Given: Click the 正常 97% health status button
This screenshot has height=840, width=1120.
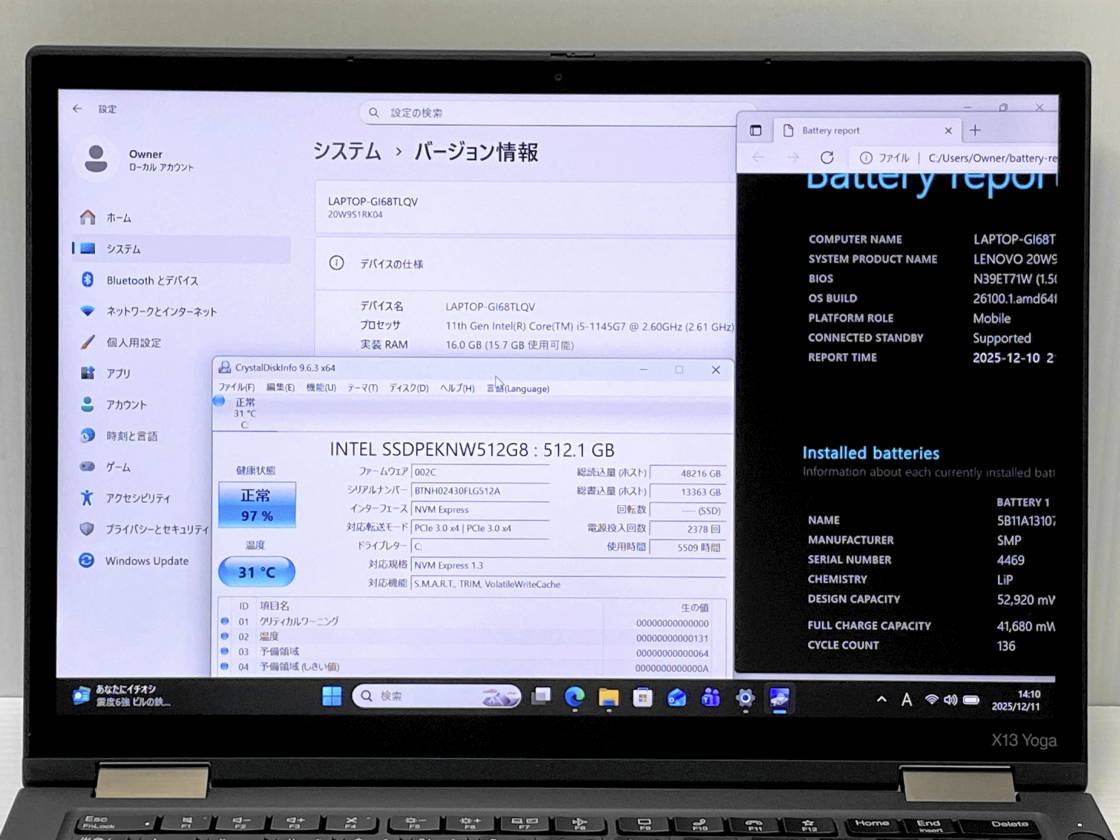Looking at the screenshot, I should pos(257,505).
